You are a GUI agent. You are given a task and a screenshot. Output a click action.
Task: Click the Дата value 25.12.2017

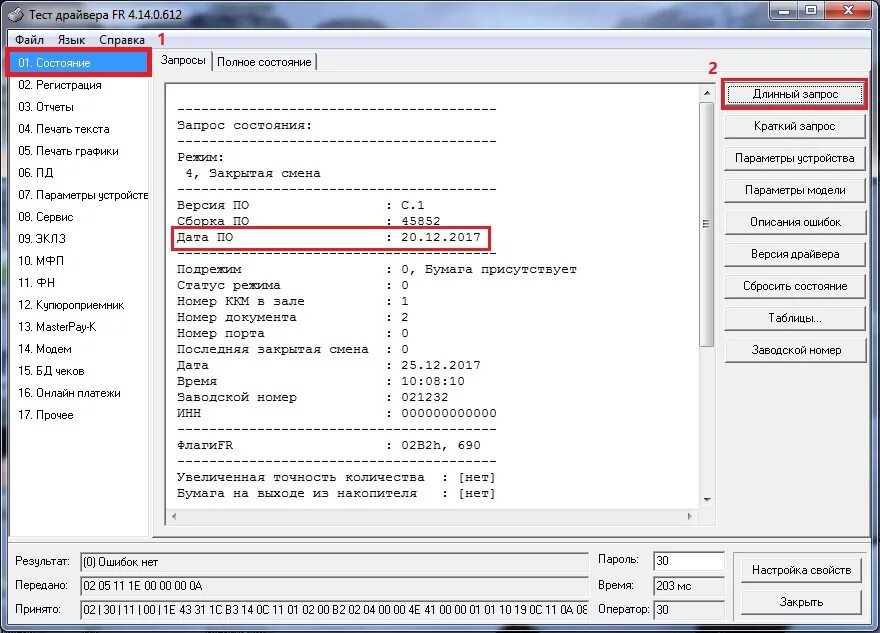pos(441,365)
